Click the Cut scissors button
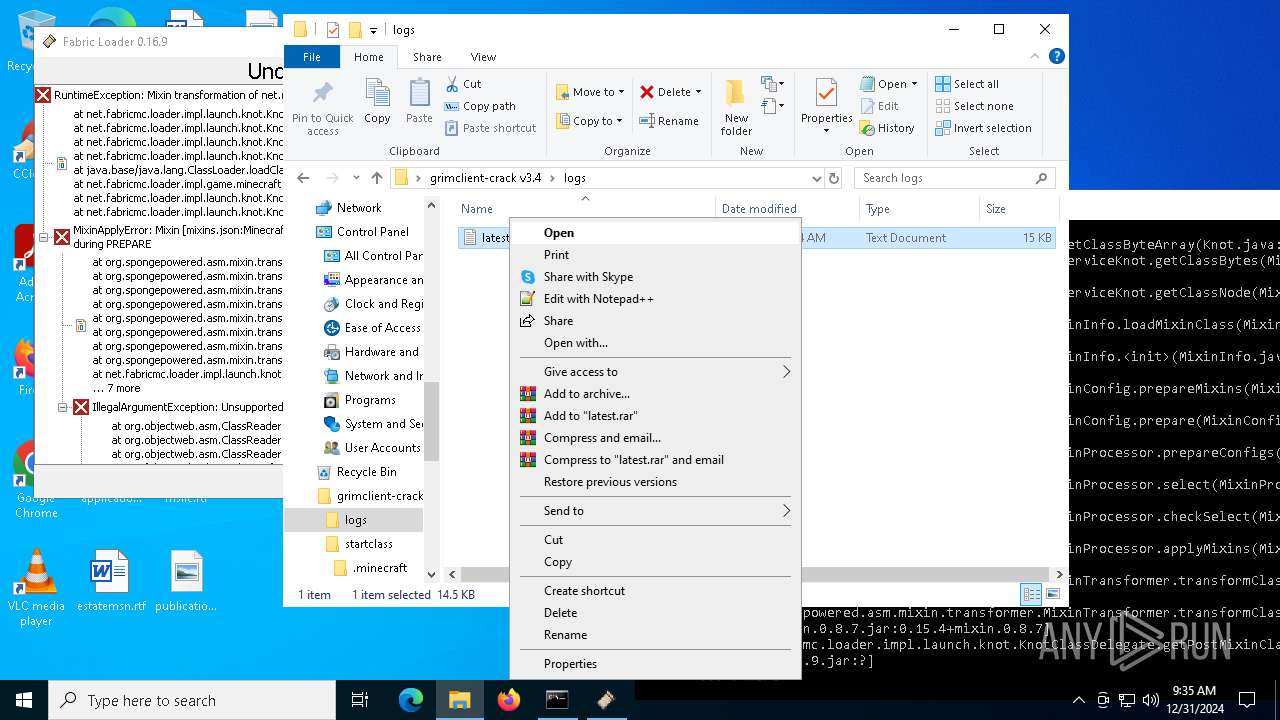Screen dimensions: 1280x720 [463, 84]
